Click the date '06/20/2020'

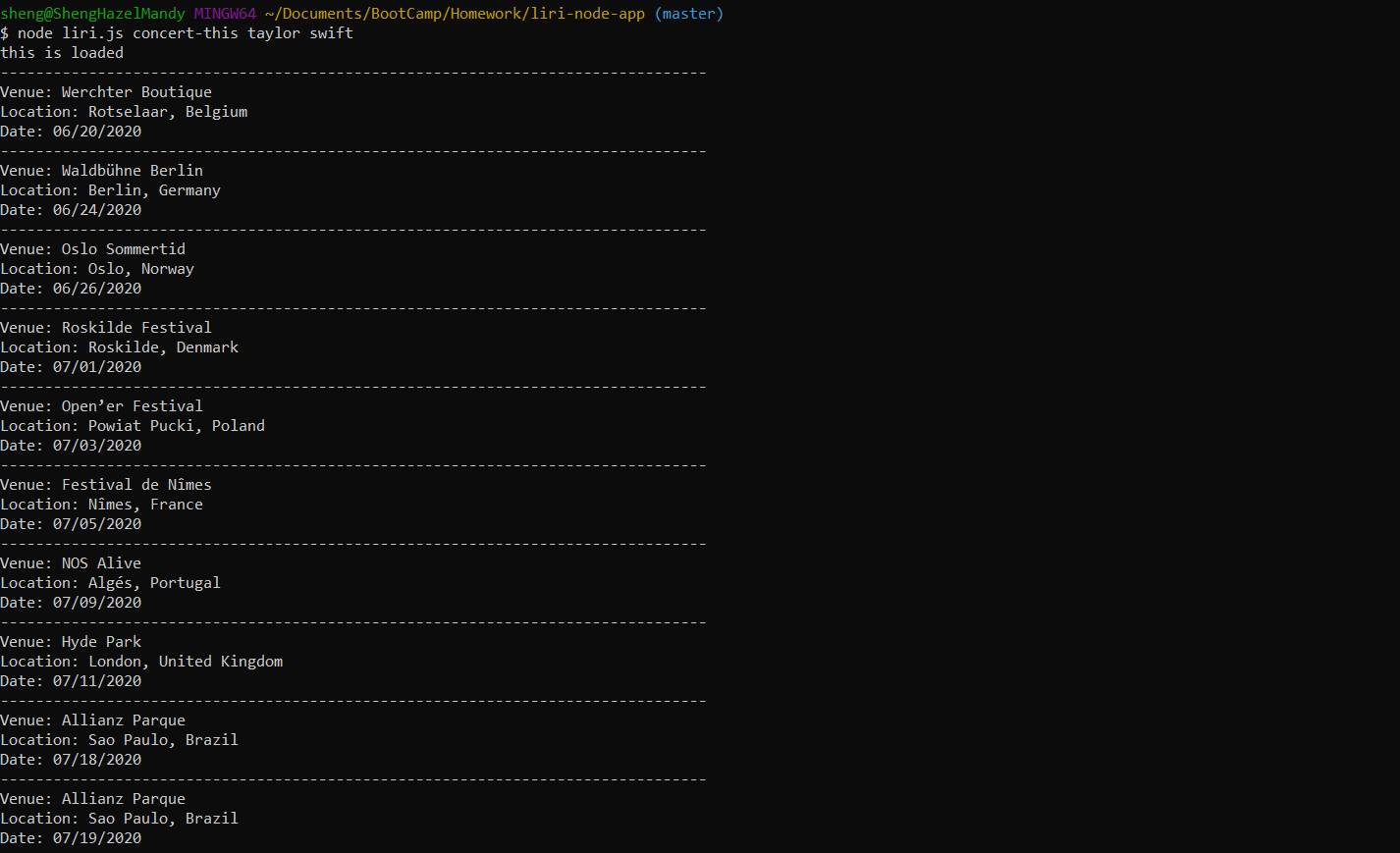pyautogui.click(x=96, y=131)
